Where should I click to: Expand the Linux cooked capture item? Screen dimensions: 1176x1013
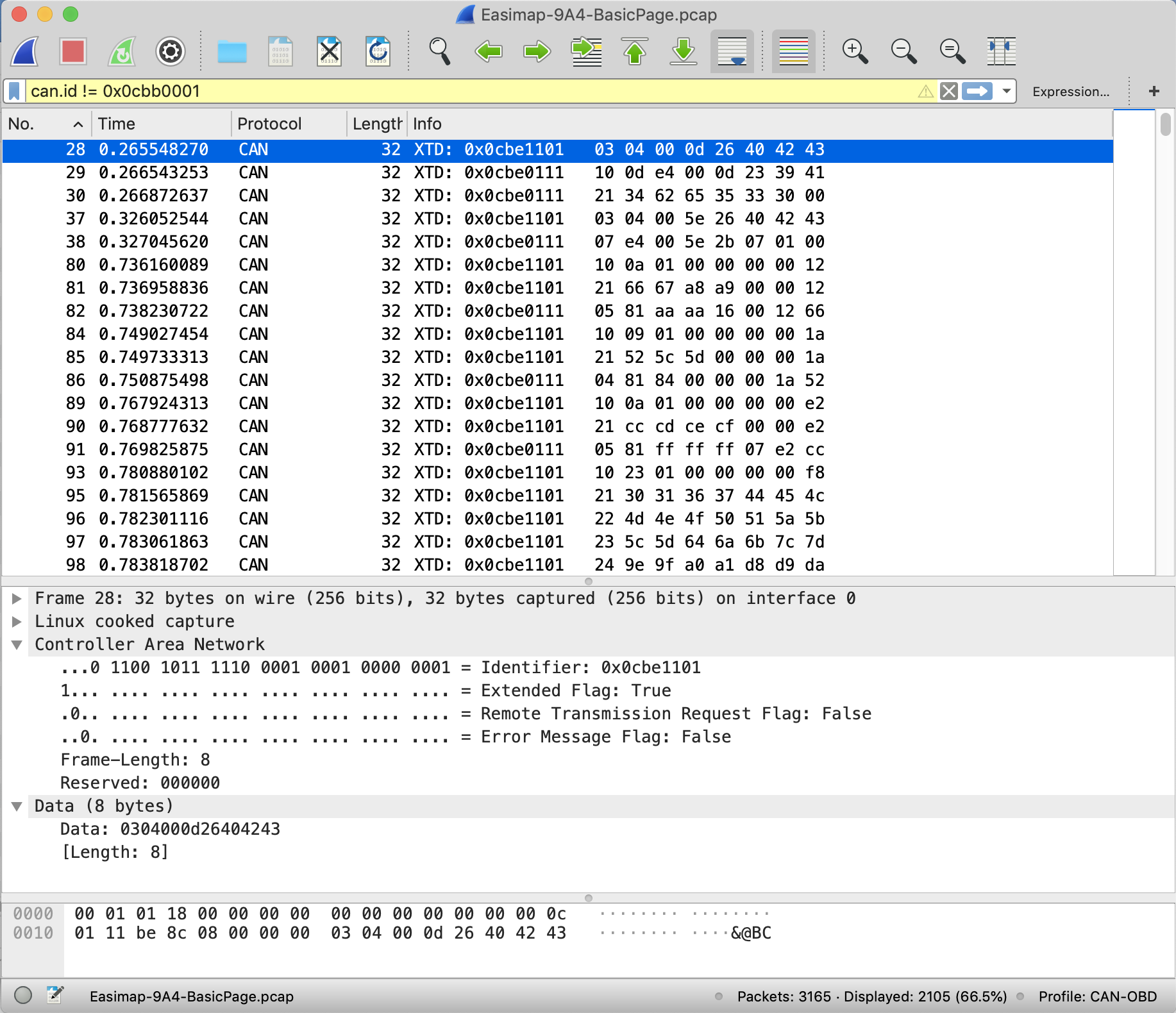click(17, 621)
